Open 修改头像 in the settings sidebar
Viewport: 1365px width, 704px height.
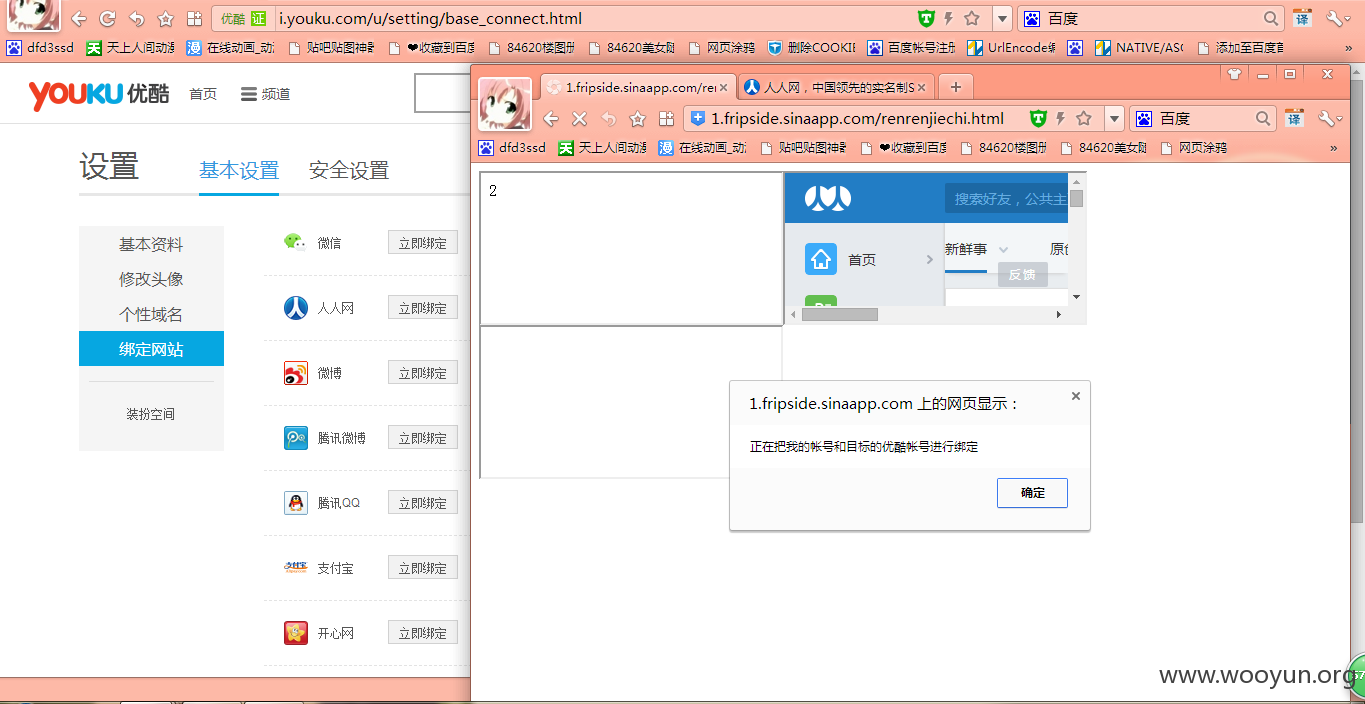[x=151, y=279]
